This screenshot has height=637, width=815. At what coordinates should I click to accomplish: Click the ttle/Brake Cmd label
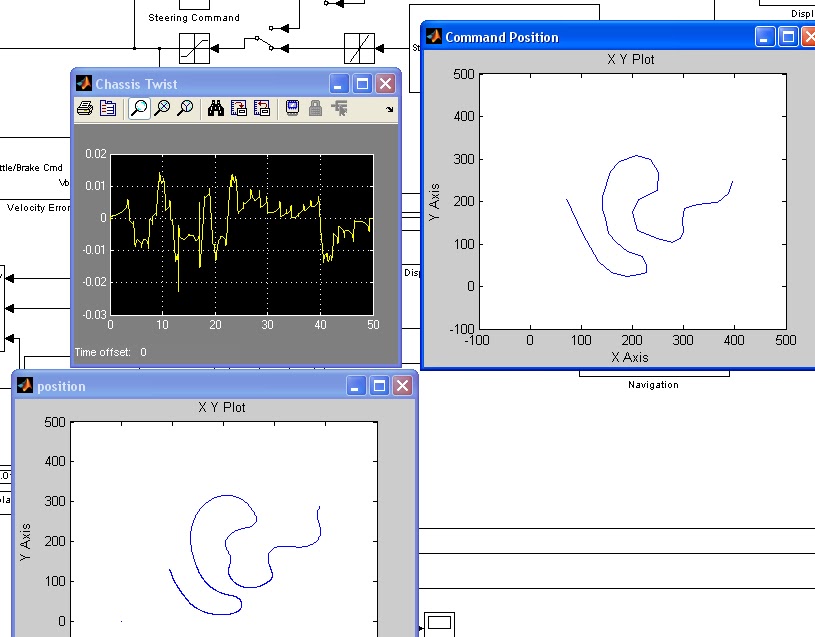click(x=31, y=168)
